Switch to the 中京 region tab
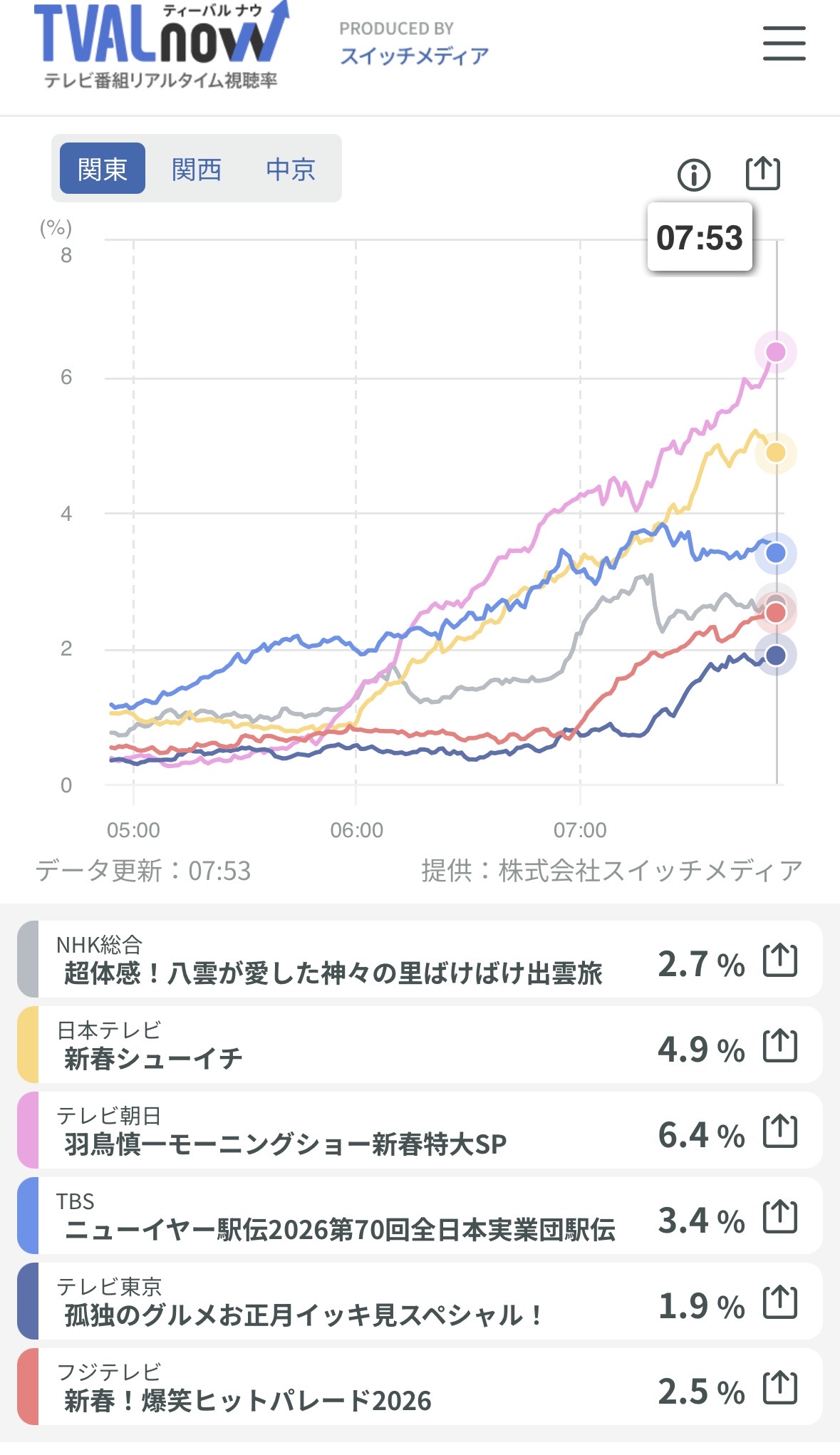The width and height of the screenshot is (840, 1455). [291, 169]
